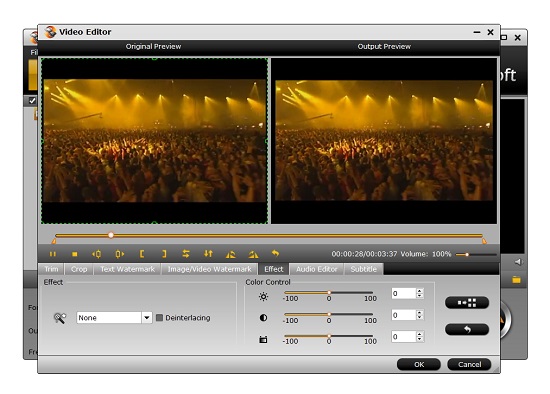550x394 pixels.
Task: Decrease the brightness value with the down stepper
Action: pyautogui.click(x=420, y=296)
